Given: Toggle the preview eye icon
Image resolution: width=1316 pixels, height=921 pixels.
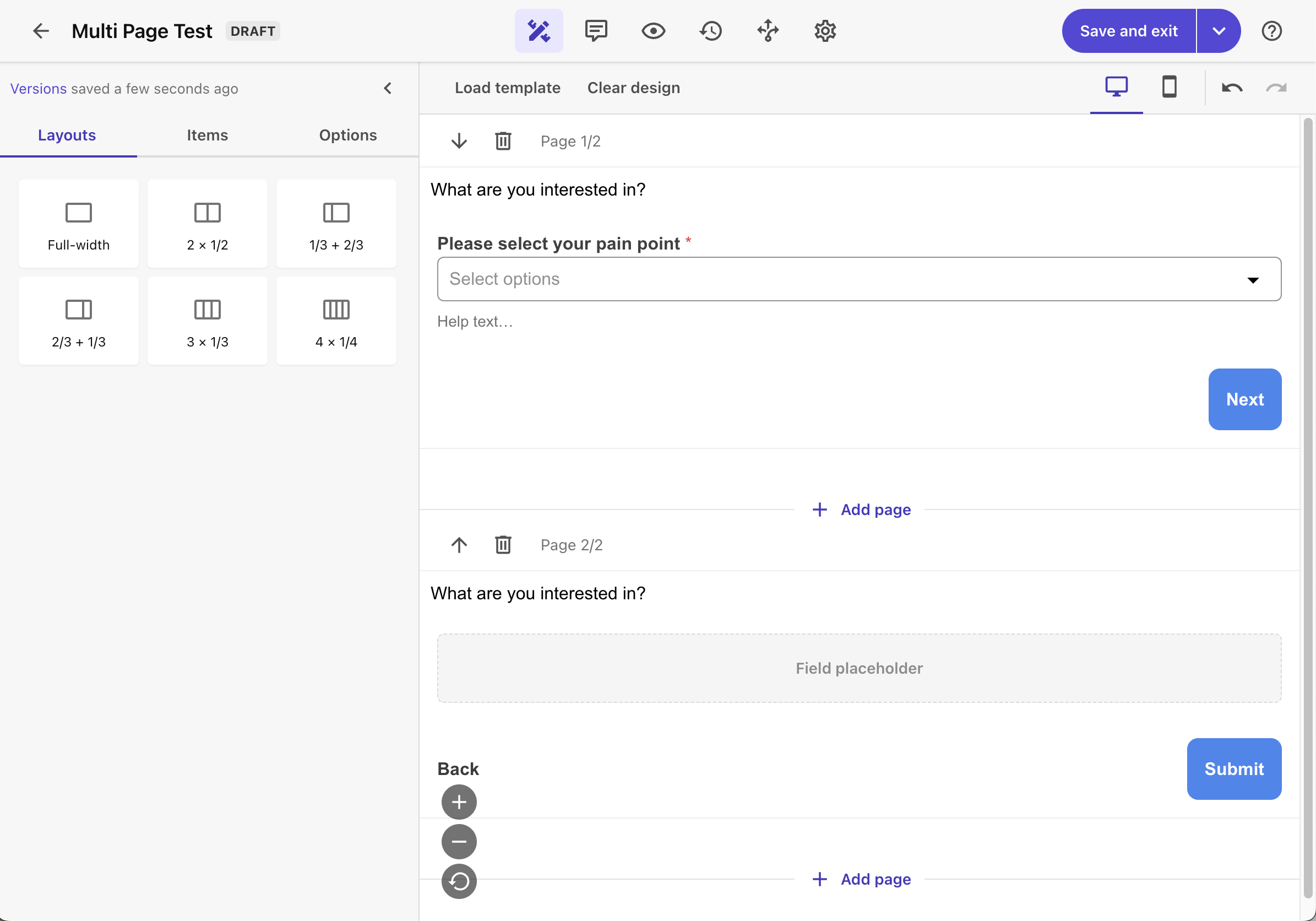Looking at the screenshot, I should [653, 30].
